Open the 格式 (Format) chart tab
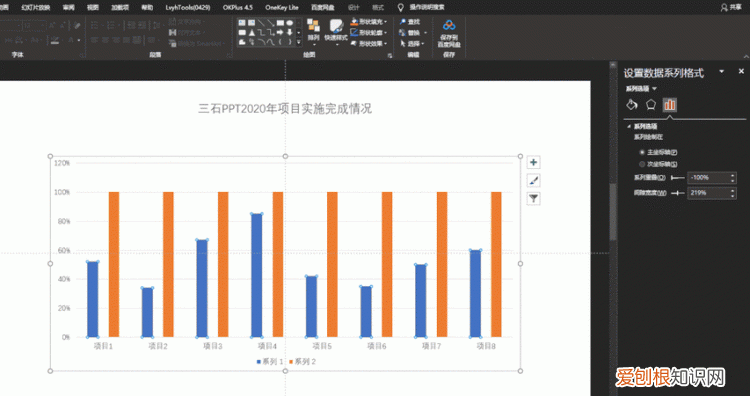Image resolution: width=750 pixels, height=396 pixels. click(378, 7)
